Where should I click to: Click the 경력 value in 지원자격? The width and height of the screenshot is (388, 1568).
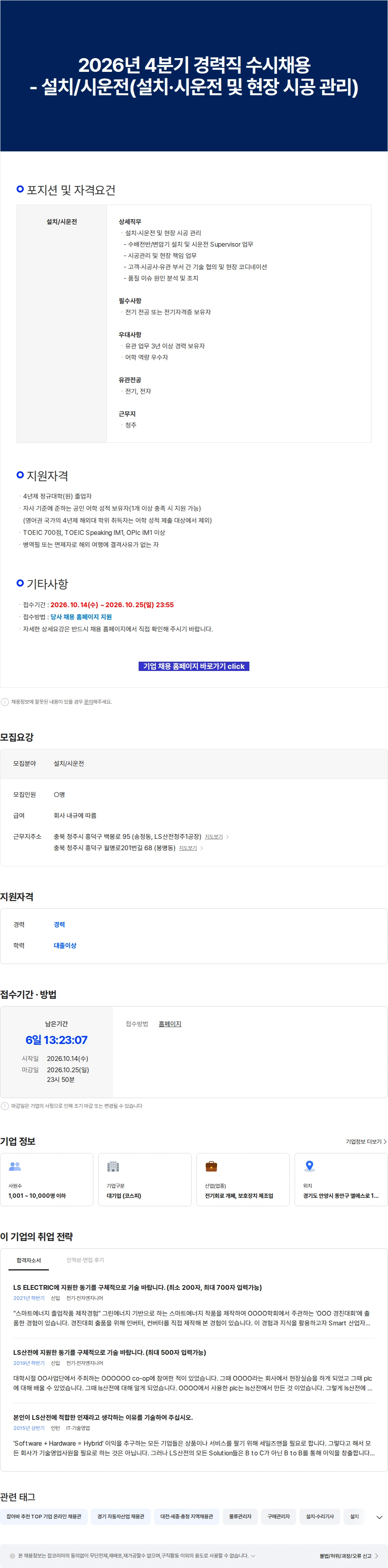(x=59, y=924)
